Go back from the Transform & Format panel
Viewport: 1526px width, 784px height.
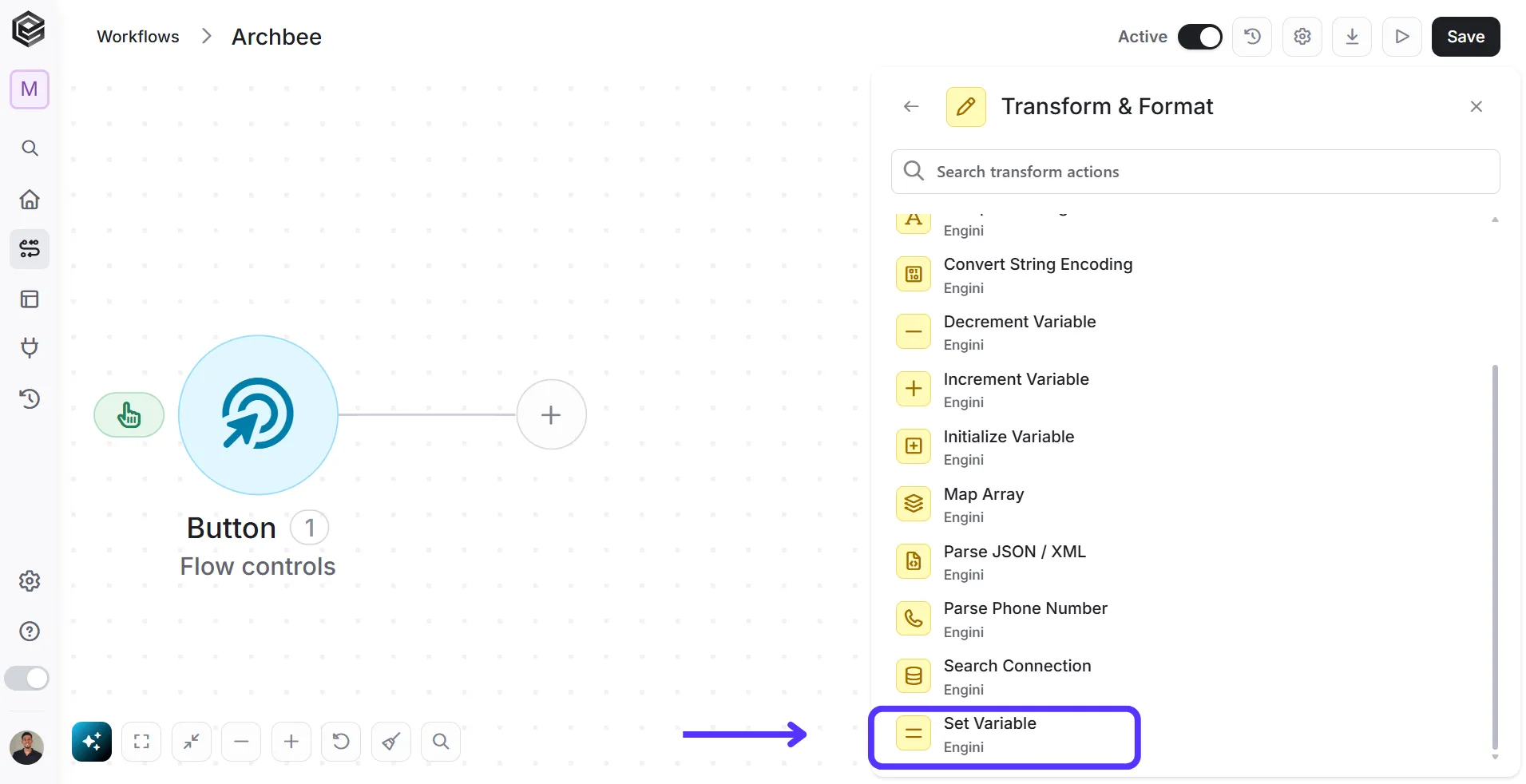[x=911, y=106]
